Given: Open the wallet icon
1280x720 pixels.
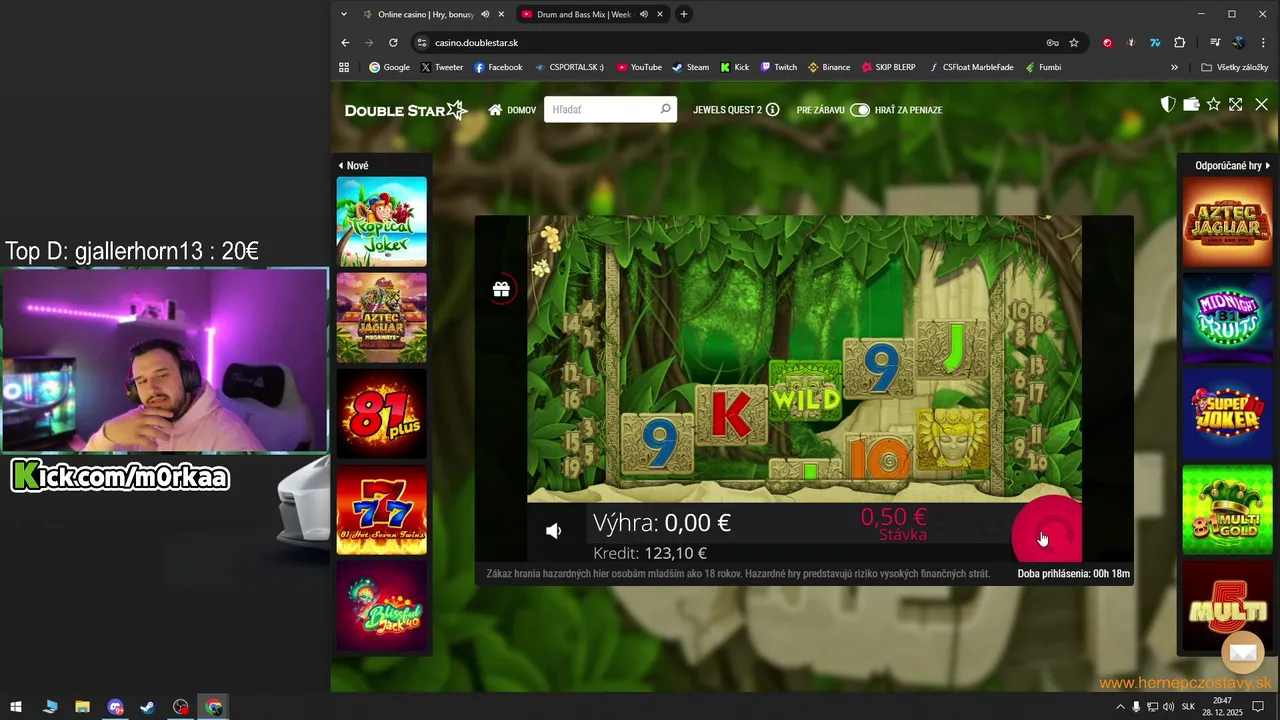Looking at the screenshot, I should 1191,104.
